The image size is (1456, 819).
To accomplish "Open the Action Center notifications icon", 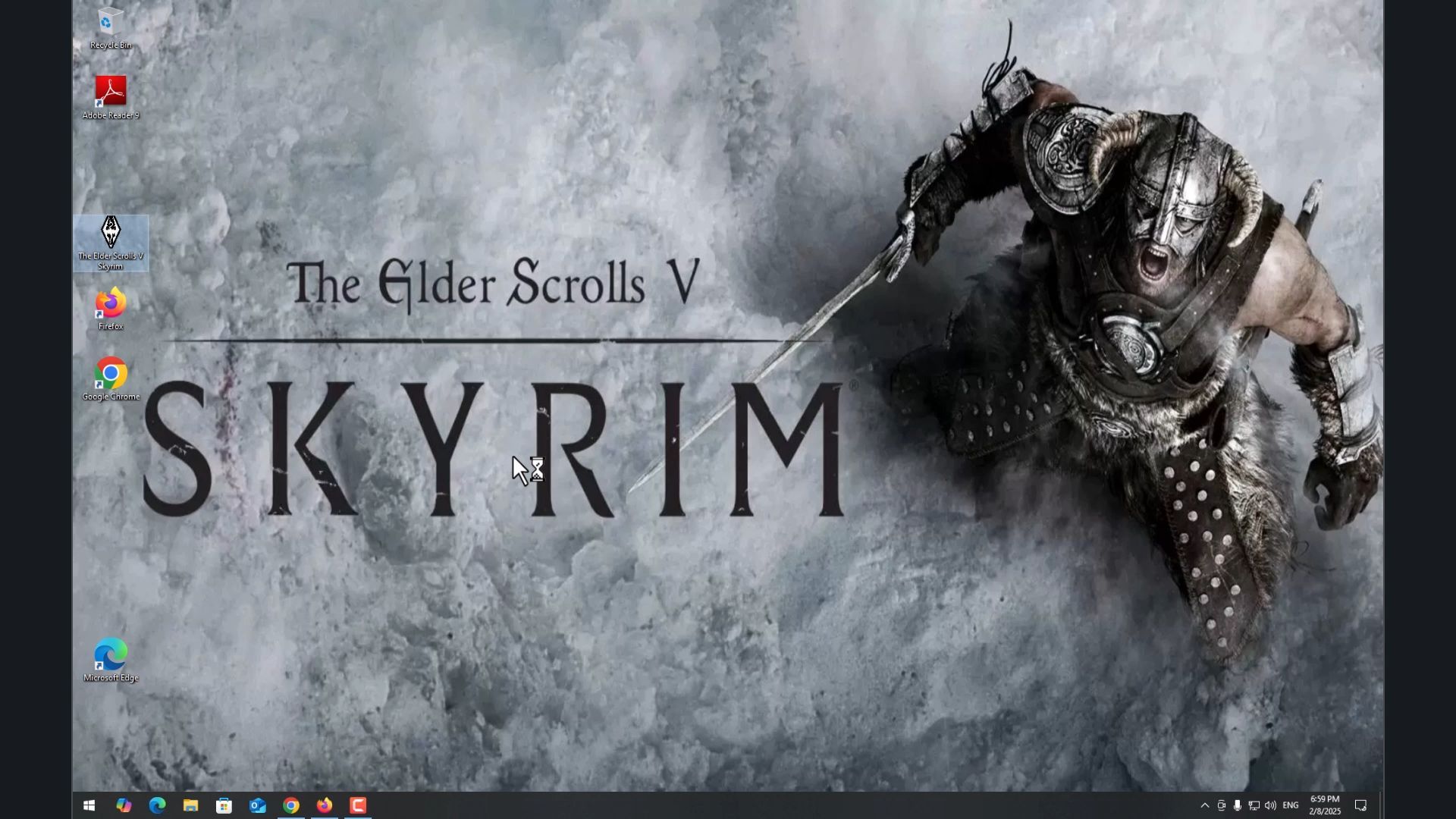I will click(1361, 805).
